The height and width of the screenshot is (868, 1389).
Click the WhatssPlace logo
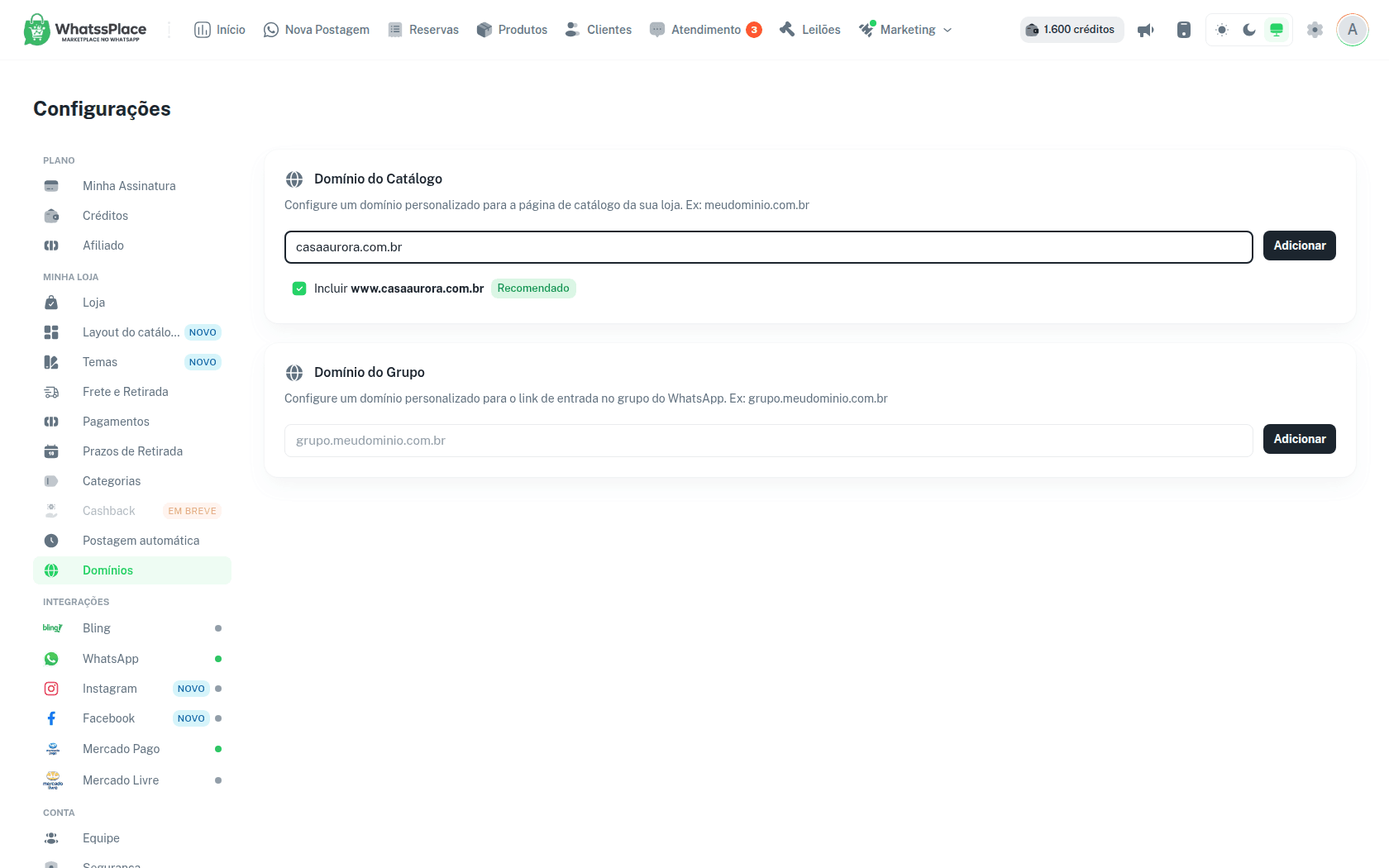[x=85, y=30]
